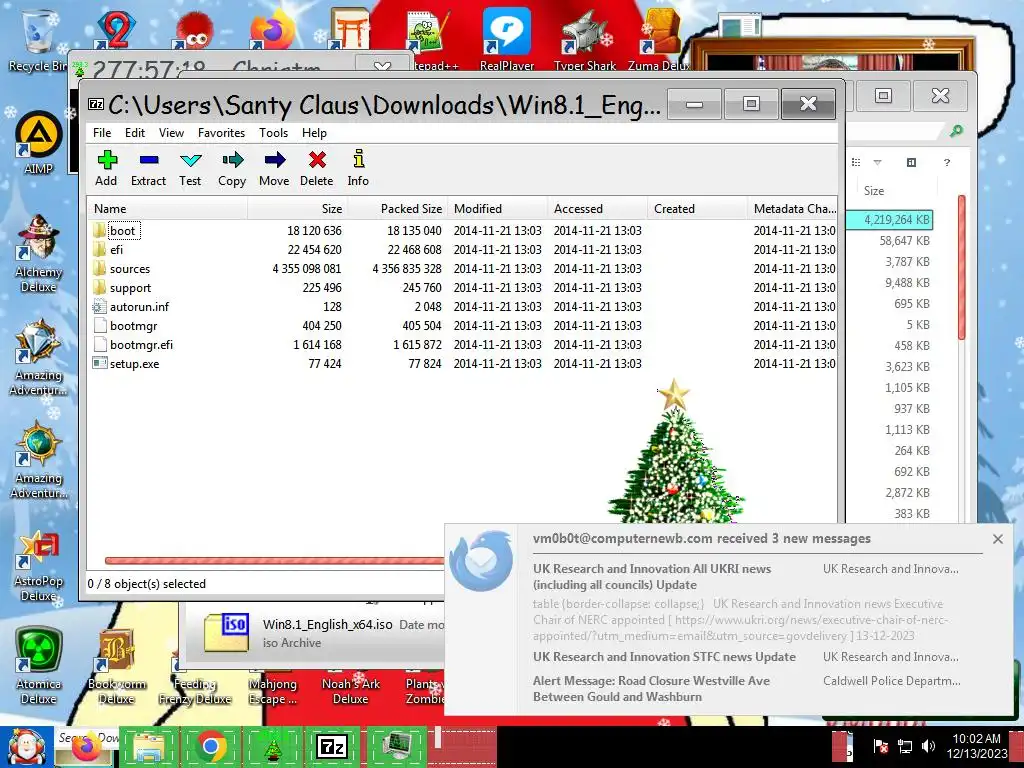Open the Edit menu
Image resolution: width=1024 pixels, height=768 pixels.
coord(135,133)
